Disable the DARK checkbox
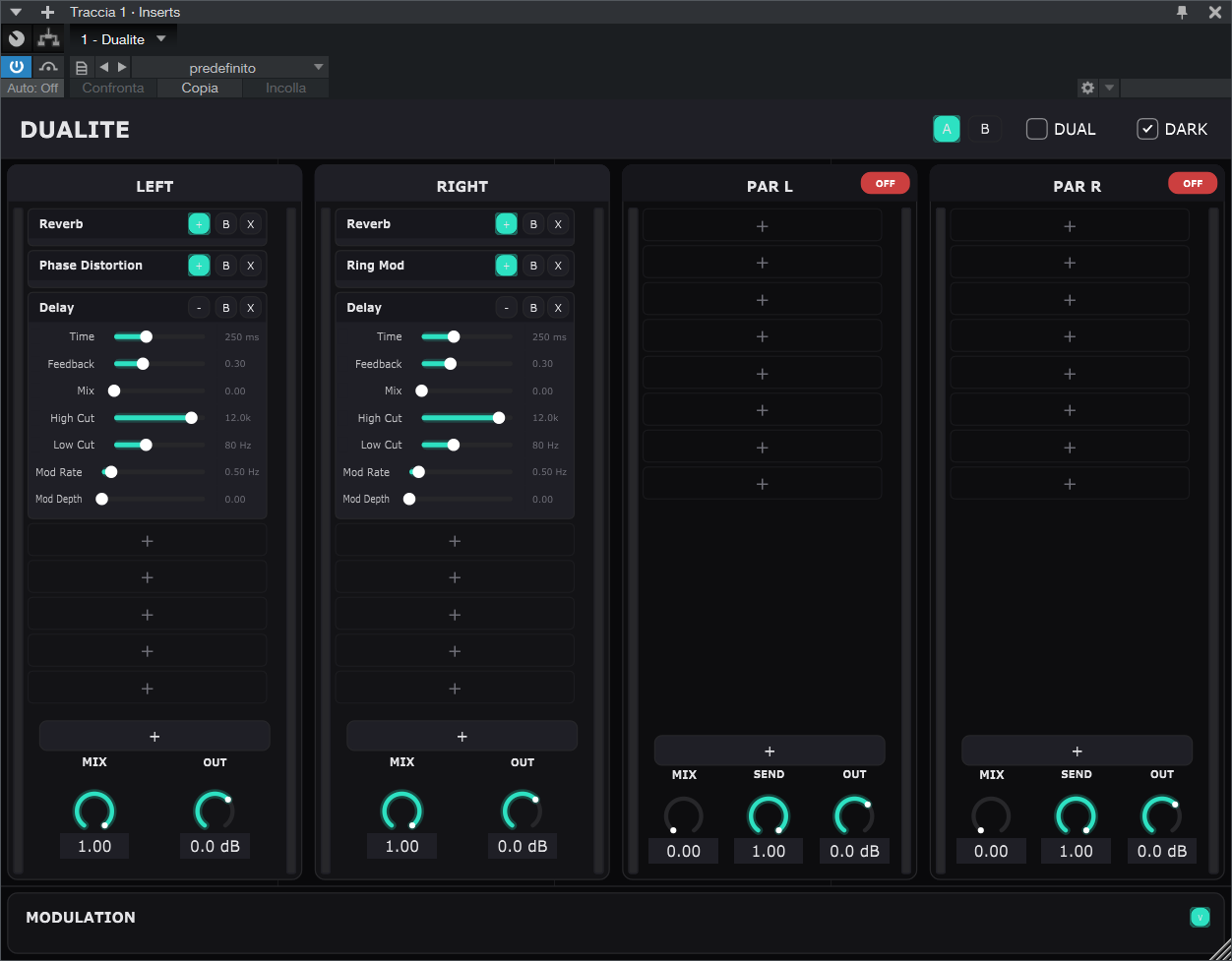Screen dimensions: 1232x961 pyautogui.click(x=1147, y=128)
